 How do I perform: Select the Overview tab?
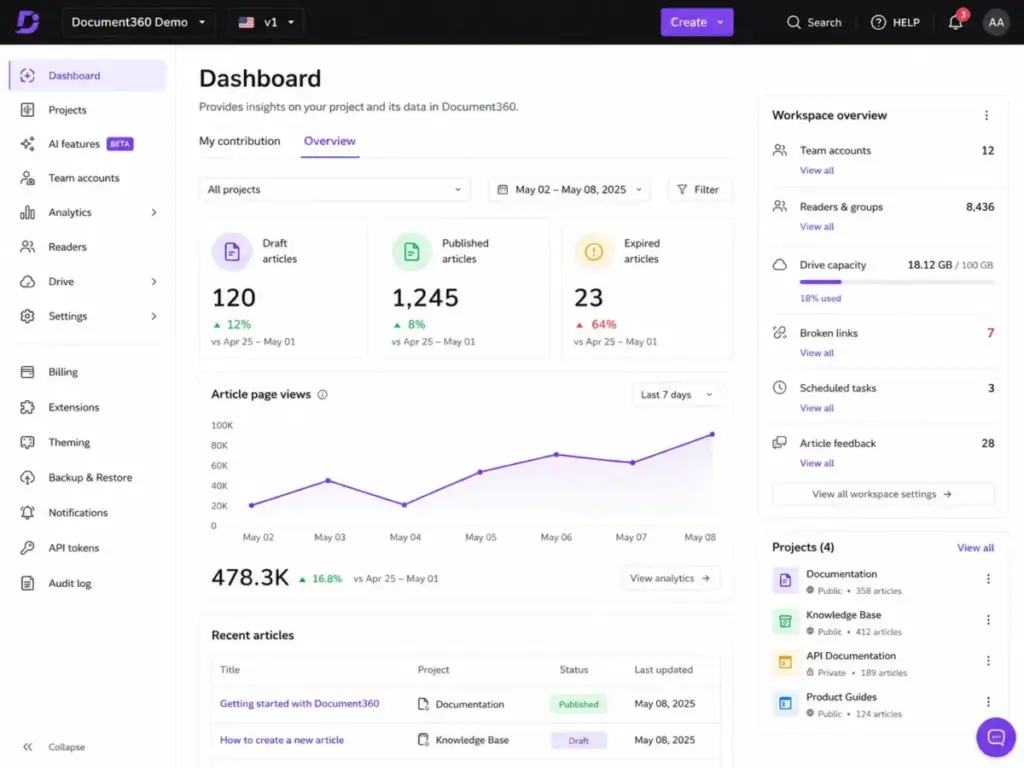tap(330, 141)
